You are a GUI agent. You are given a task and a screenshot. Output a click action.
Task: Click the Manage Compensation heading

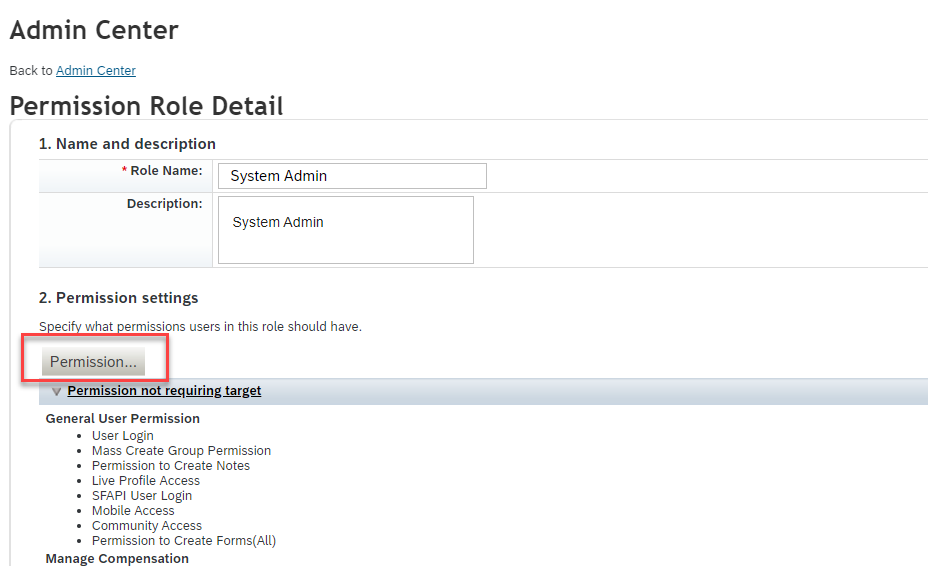(117, 558)
